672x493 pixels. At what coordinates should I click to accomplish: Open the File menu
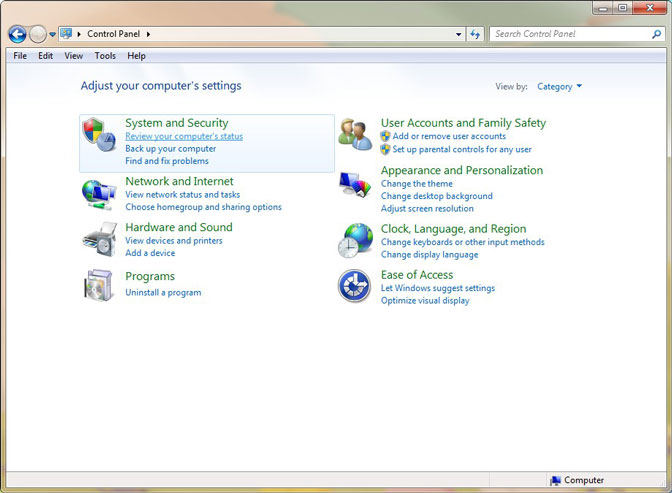pos(20,56)
